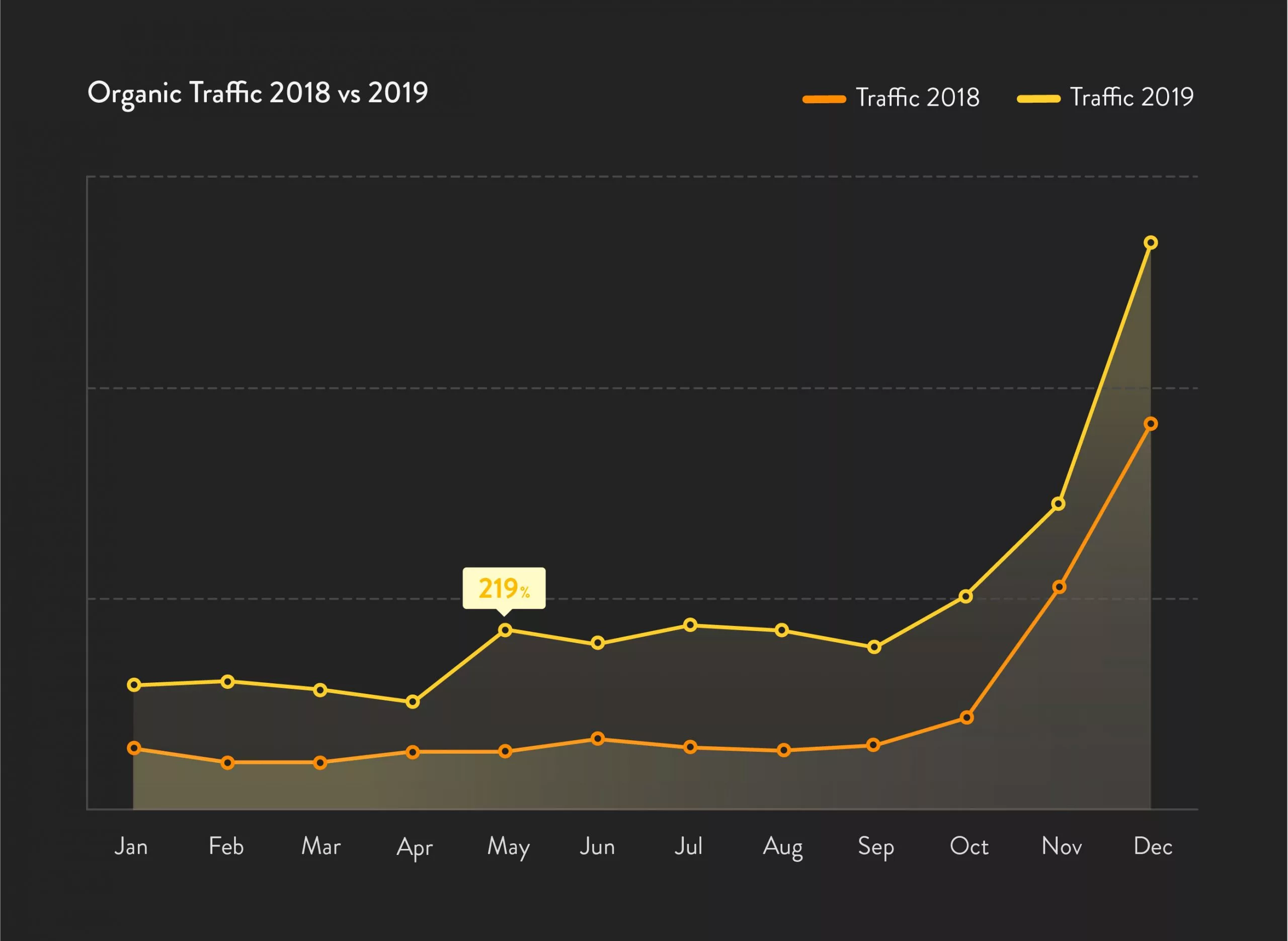Select the March 2018 orange data point
Image resolution: width=1288 pixels, height=941 pixels.
[x=320, y=763]
